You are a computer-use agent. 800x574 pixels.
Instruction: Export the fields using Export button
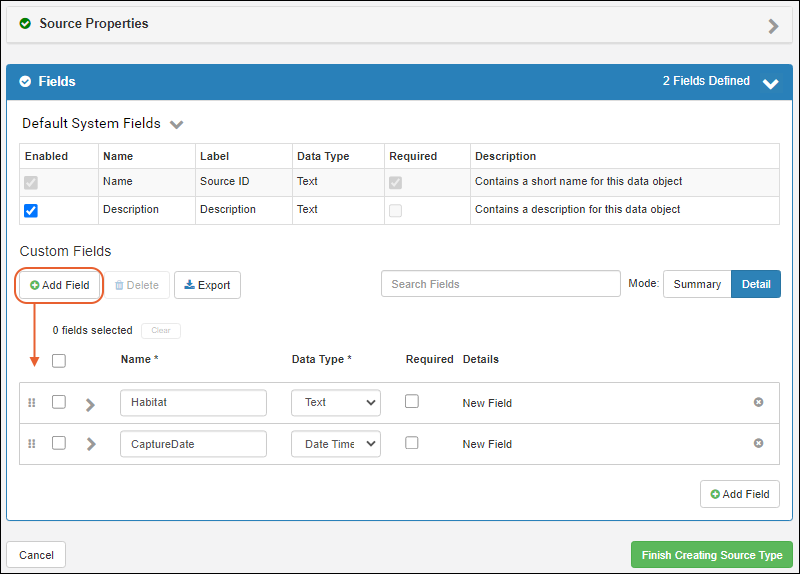[207, 285]
